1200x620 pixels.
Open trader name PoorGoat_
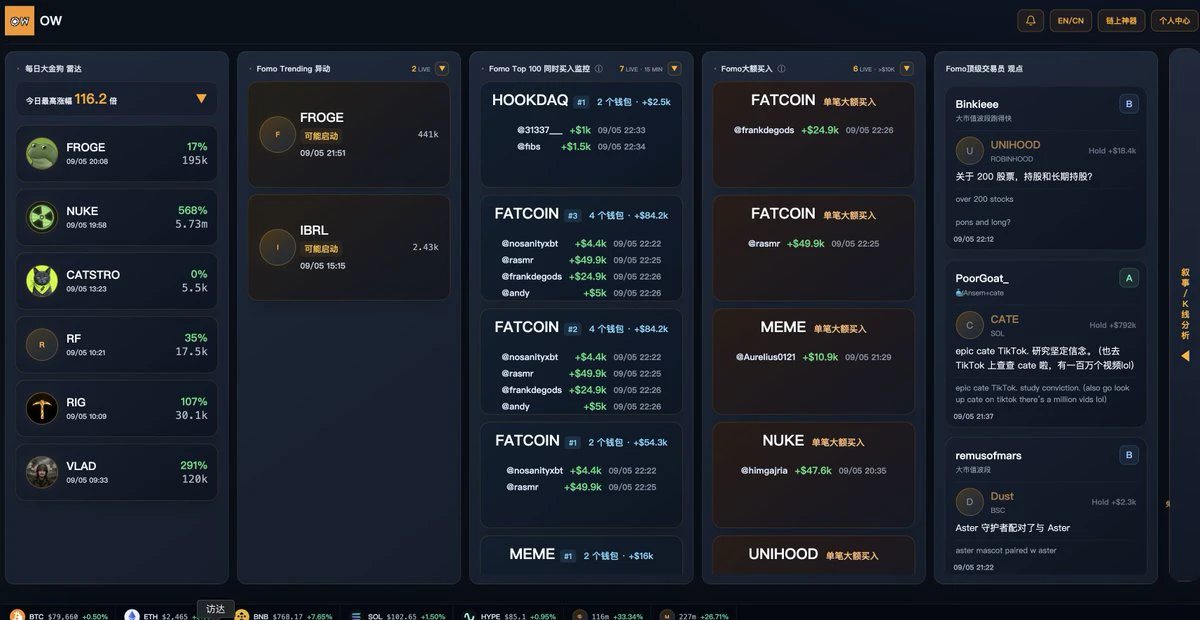982,278
